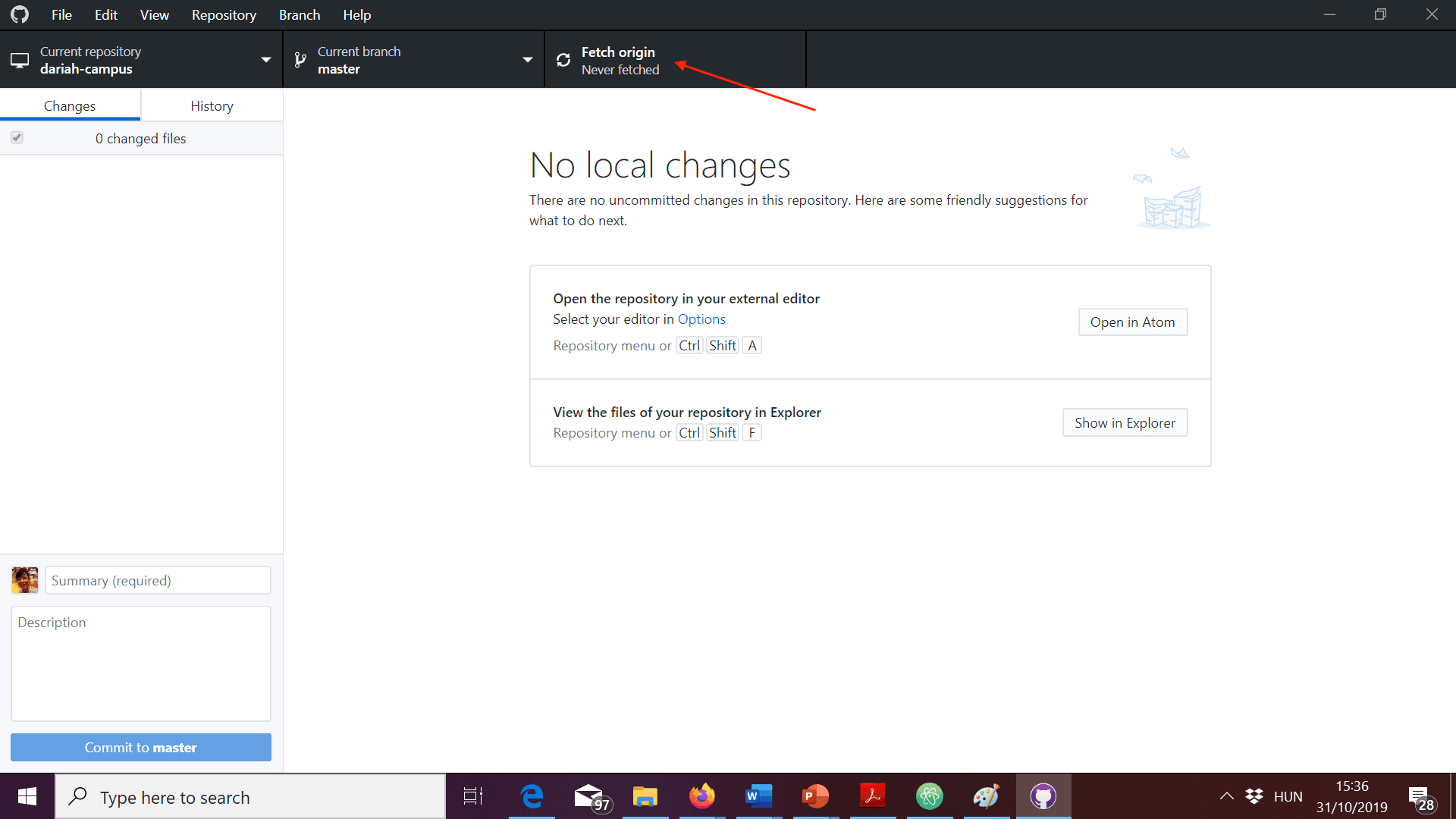Click the user avatar beside the Summary field
Image resolution: width=1456 pixels, height=819 pixels.
tap(25, 580)
